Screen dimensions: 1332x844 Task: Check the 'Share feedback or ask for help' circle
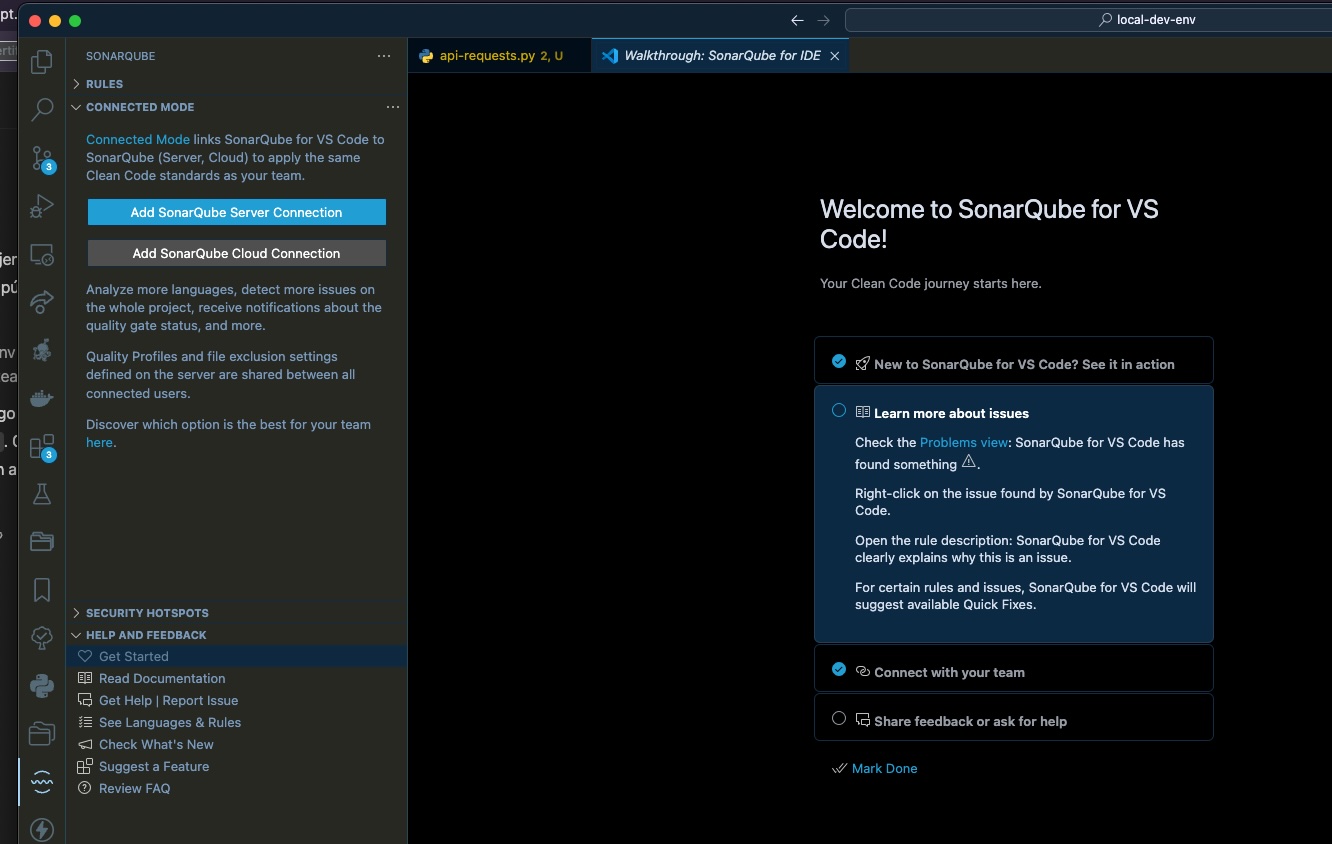839,718
